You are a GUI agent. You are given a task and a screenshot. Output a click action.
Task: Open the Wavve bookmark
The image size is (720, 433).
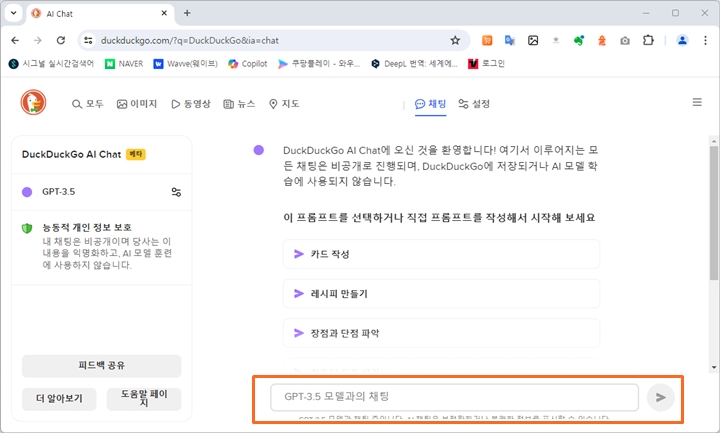(x=186, y=64)
